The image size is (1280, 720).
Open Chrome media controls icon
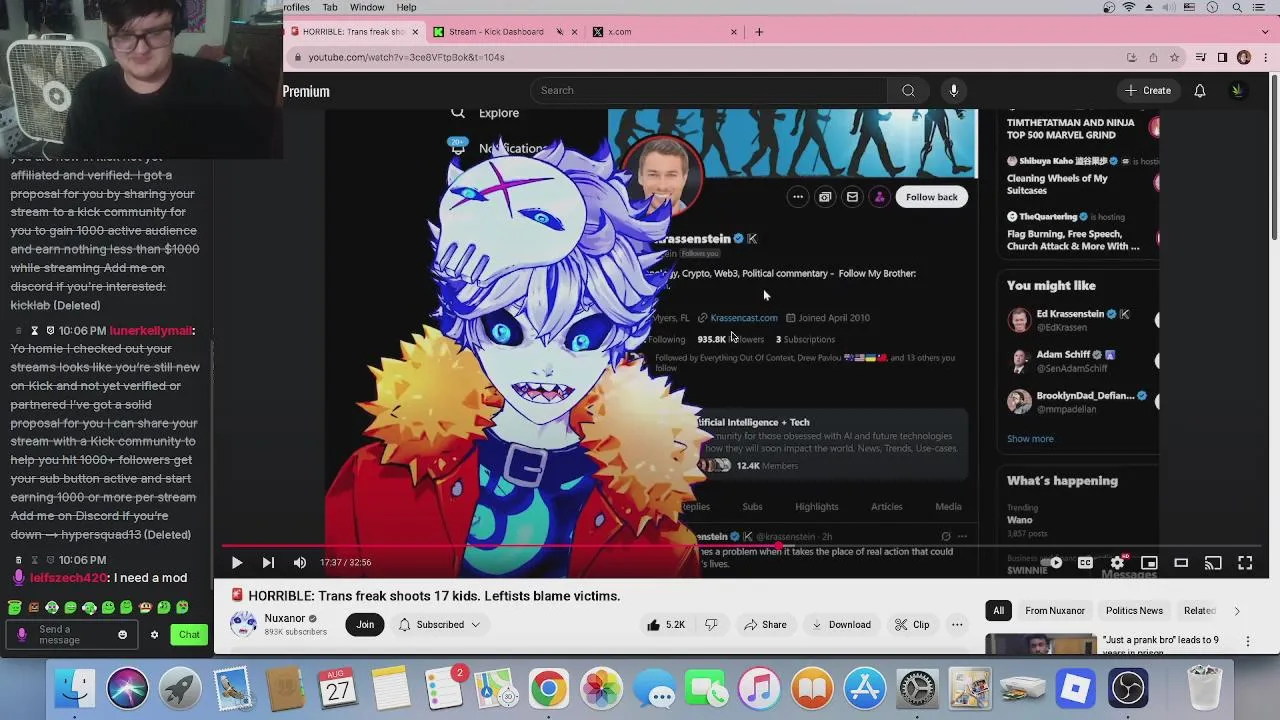click(1201, 57)
